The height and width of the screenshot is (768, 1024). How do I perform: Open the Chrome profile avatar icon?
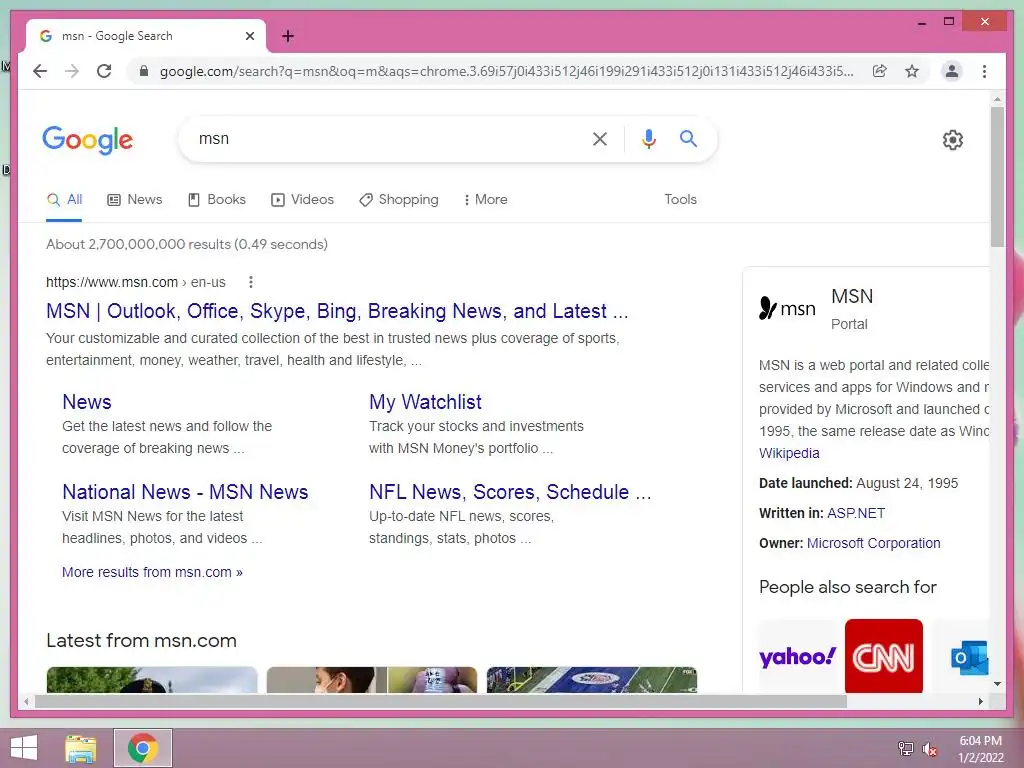point(952,71)
